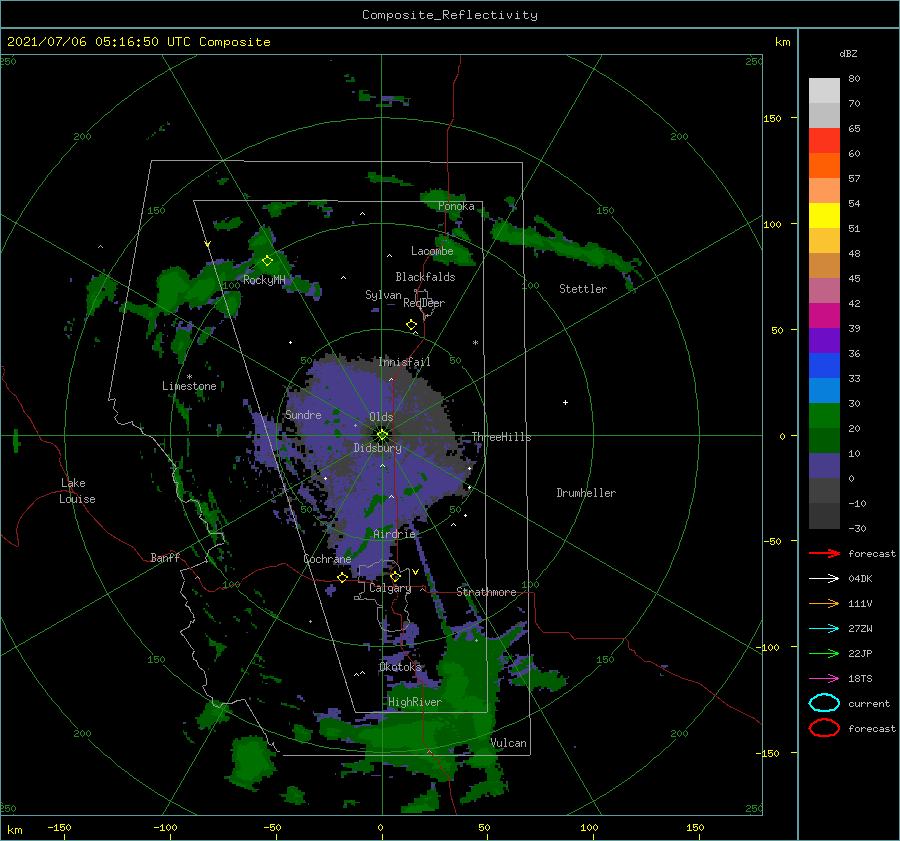Click the yellow radar-center diamond near Olds
The width and height of the screenshot is (900, 841).
pyautogui.click(x=382, y=435)
